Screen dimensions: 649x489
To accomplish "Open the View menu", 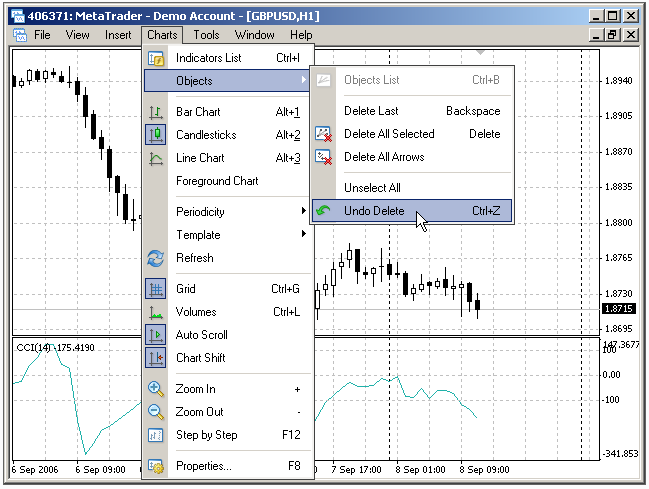I will click(77, 35).
